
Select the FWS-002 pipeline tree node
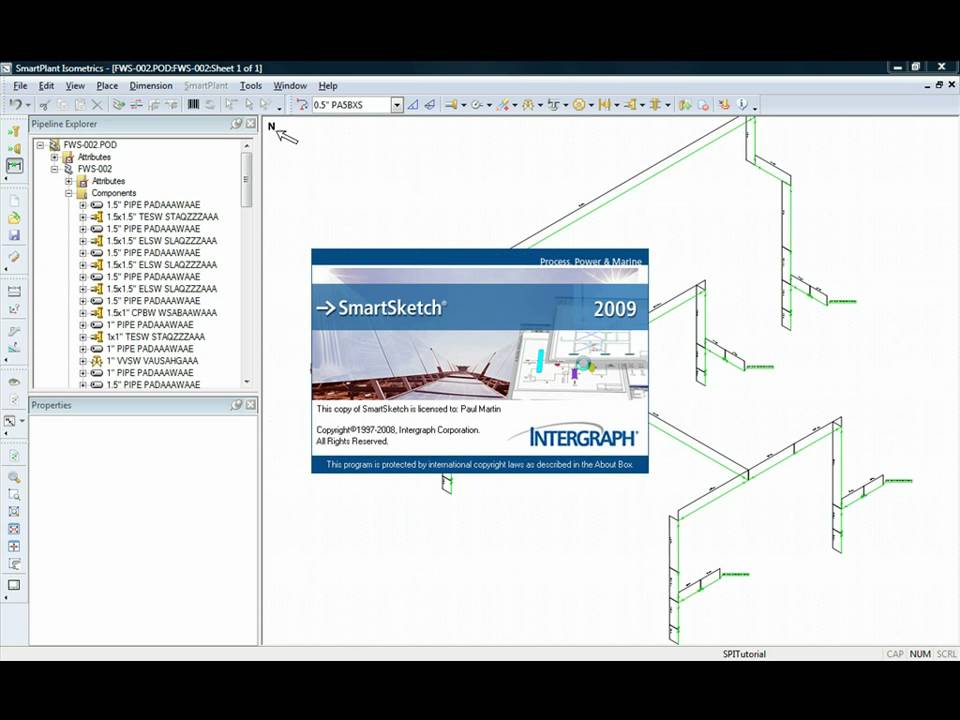(94, 169)
